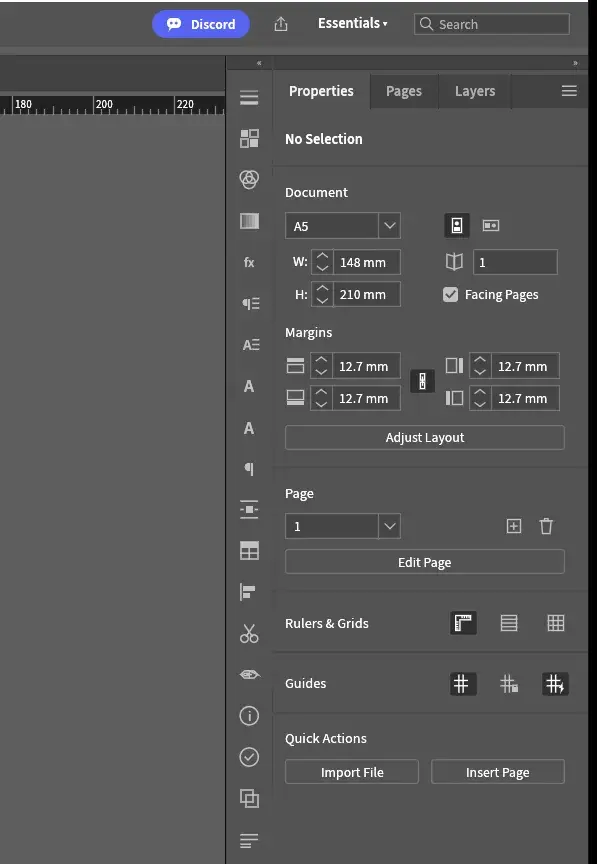Decrease bottom margin with its stepper down arrow
The width and height of the screenshot is (597, 864).
pyautogui.click(x=321, y=404)
